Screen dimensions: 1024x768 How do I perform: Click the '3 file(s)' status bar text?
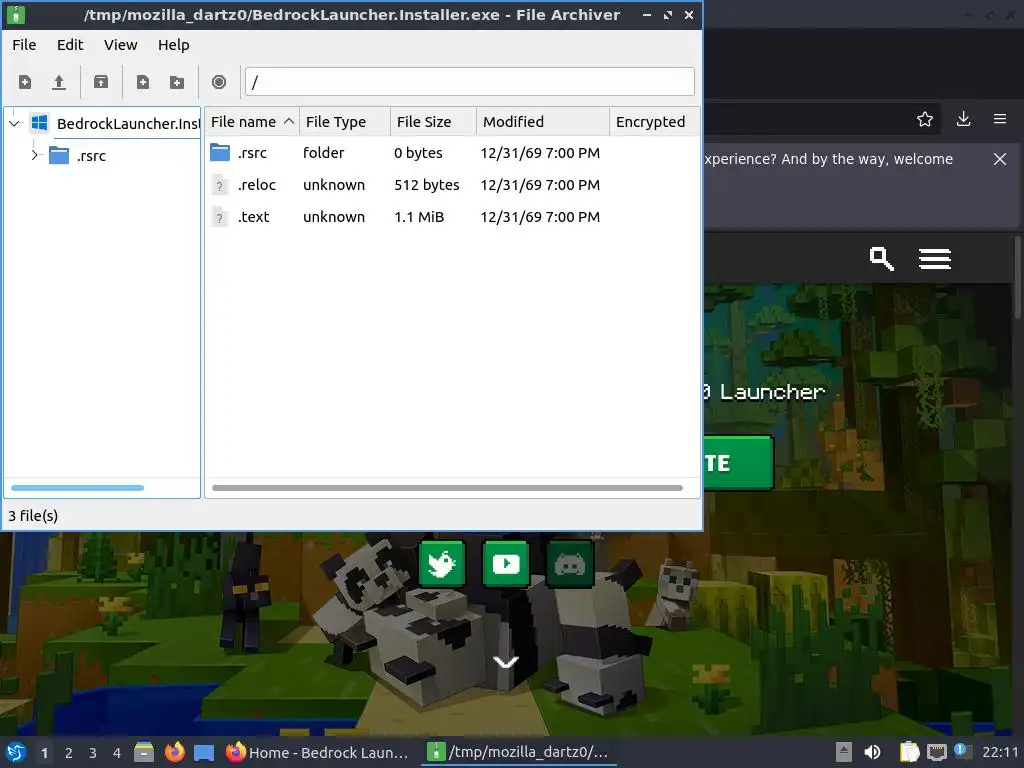tap(33, 516)
